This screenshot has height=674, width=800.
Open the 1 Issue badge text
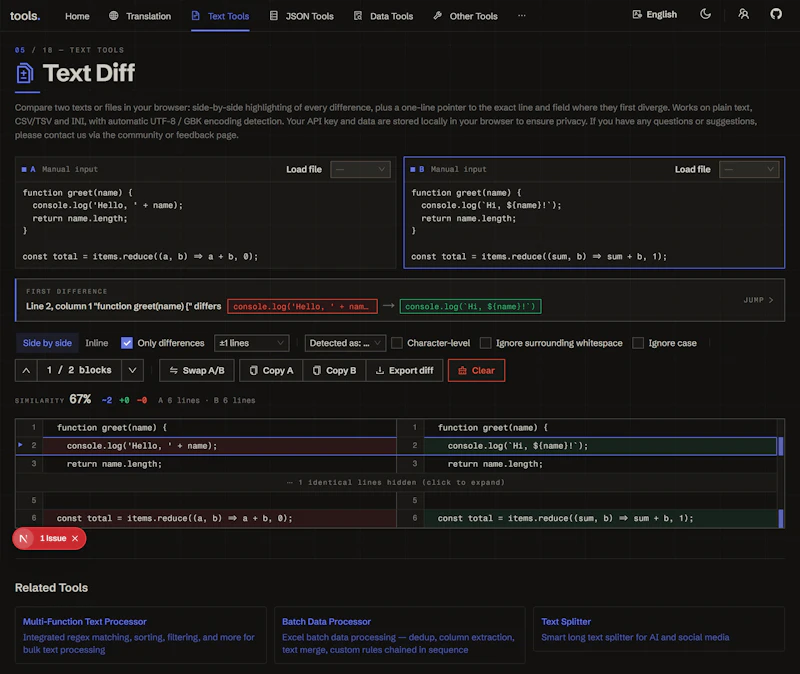point(53,538)
